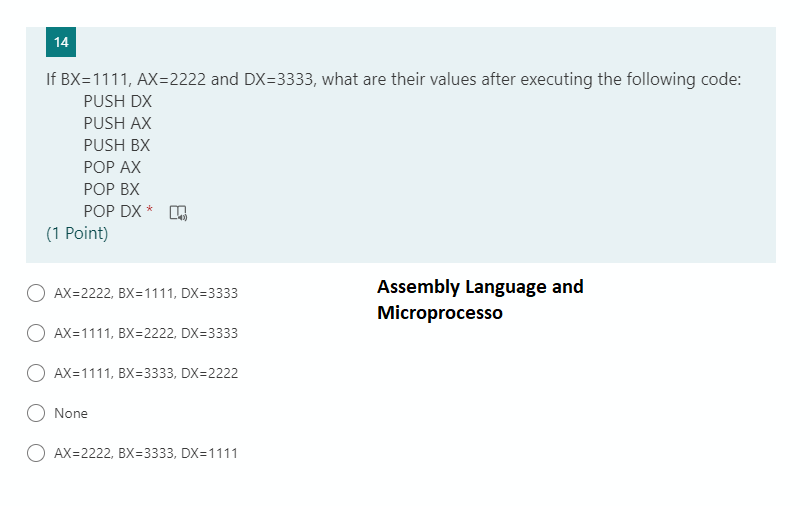Click the question sentence starting If BX=1111
This screenshot has width=810, height=506.
pos(394,79)
